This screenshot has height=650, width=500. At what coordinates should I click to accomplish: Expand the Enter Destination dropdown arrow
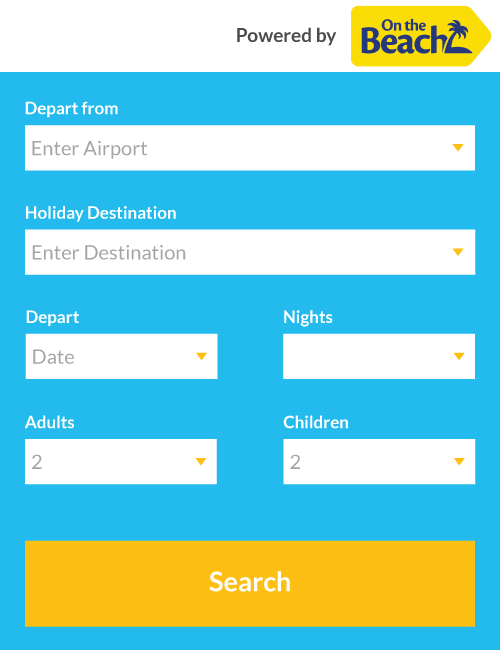pyautogui.click(x=458, y=252)
